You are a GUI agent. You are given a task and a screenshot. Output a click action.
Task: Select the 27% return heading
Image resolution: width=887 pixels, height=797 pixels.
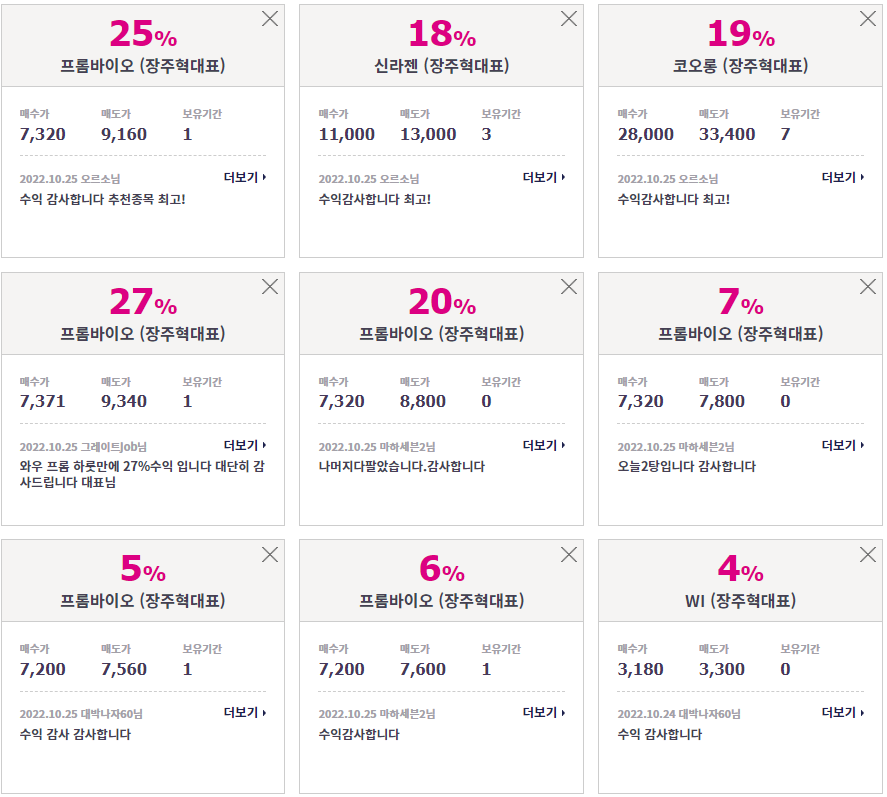(x=143, y=301)
